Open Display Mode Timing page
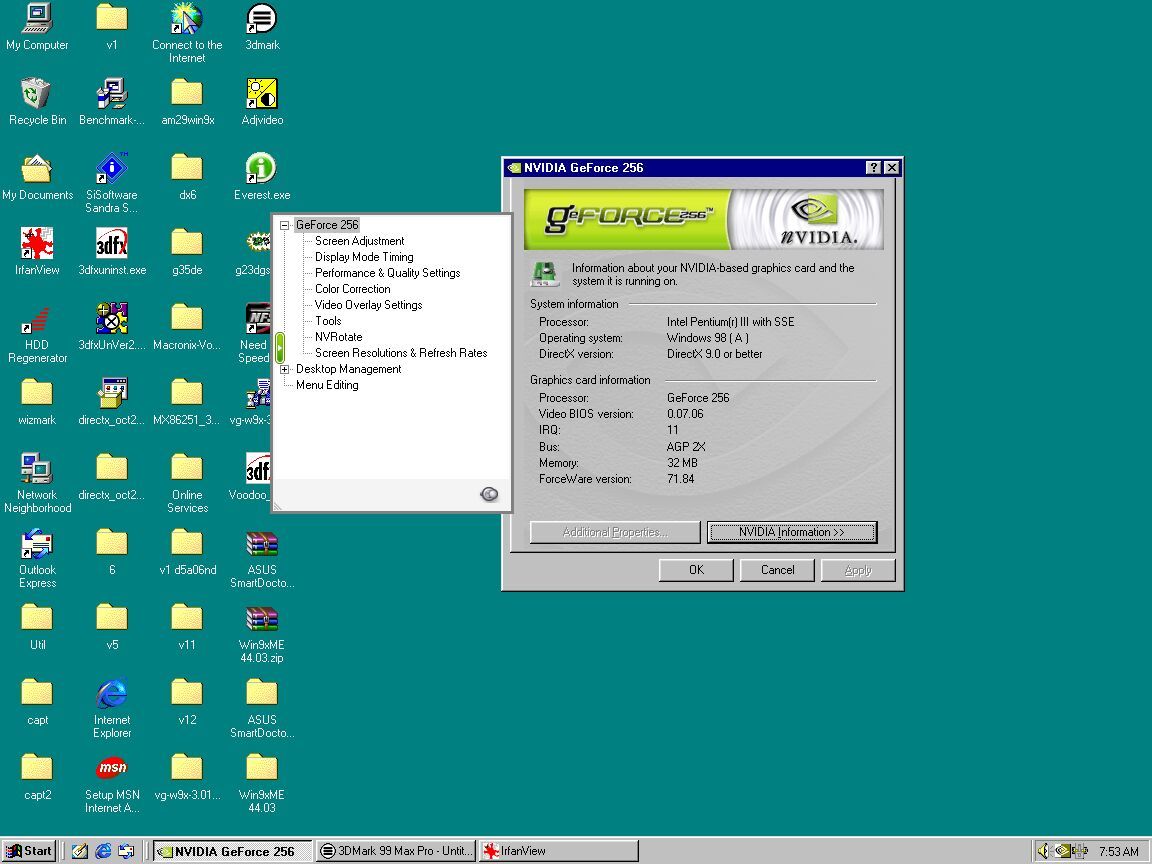 click(364, 257)
